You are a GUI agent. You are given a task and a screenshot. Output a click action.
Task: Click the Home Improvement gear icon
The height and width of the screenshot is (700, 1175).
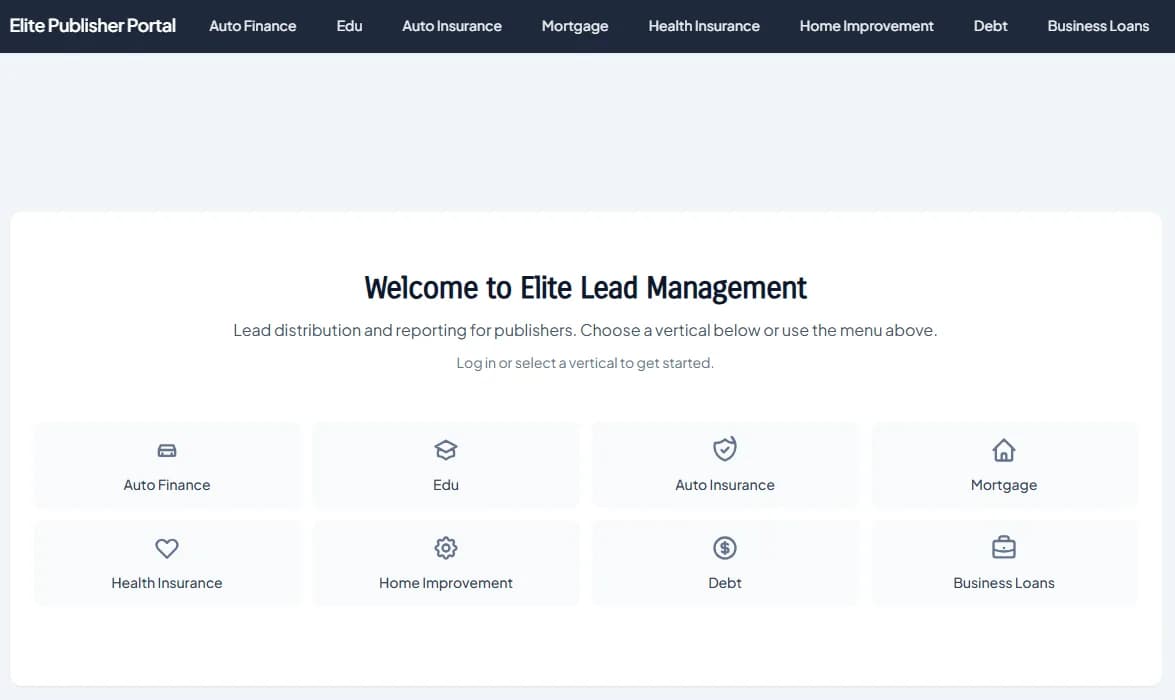(445, 548)
